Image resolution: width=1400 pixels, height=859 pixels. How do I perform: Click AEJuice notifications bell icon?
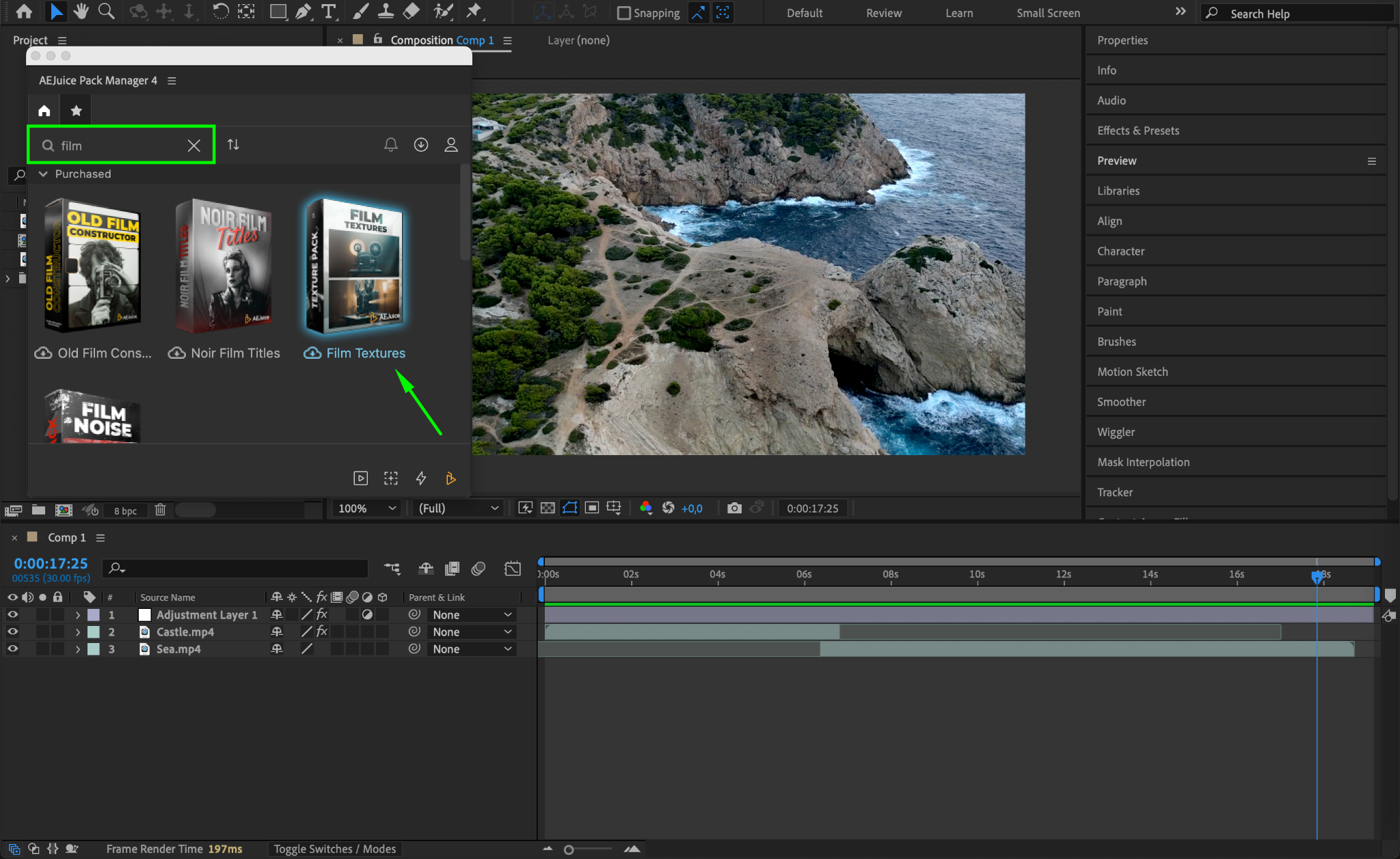click(390, 145)
